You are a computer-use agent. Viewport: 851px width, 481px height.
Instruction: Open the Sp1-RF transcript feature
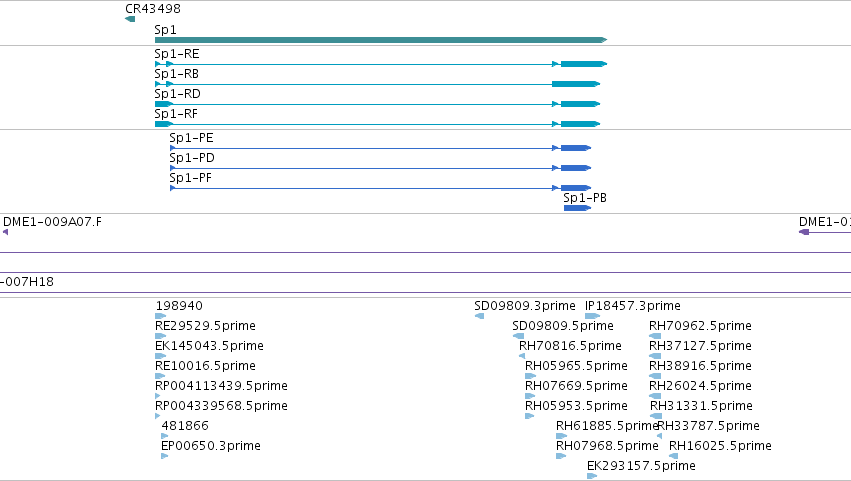(377, 124)
